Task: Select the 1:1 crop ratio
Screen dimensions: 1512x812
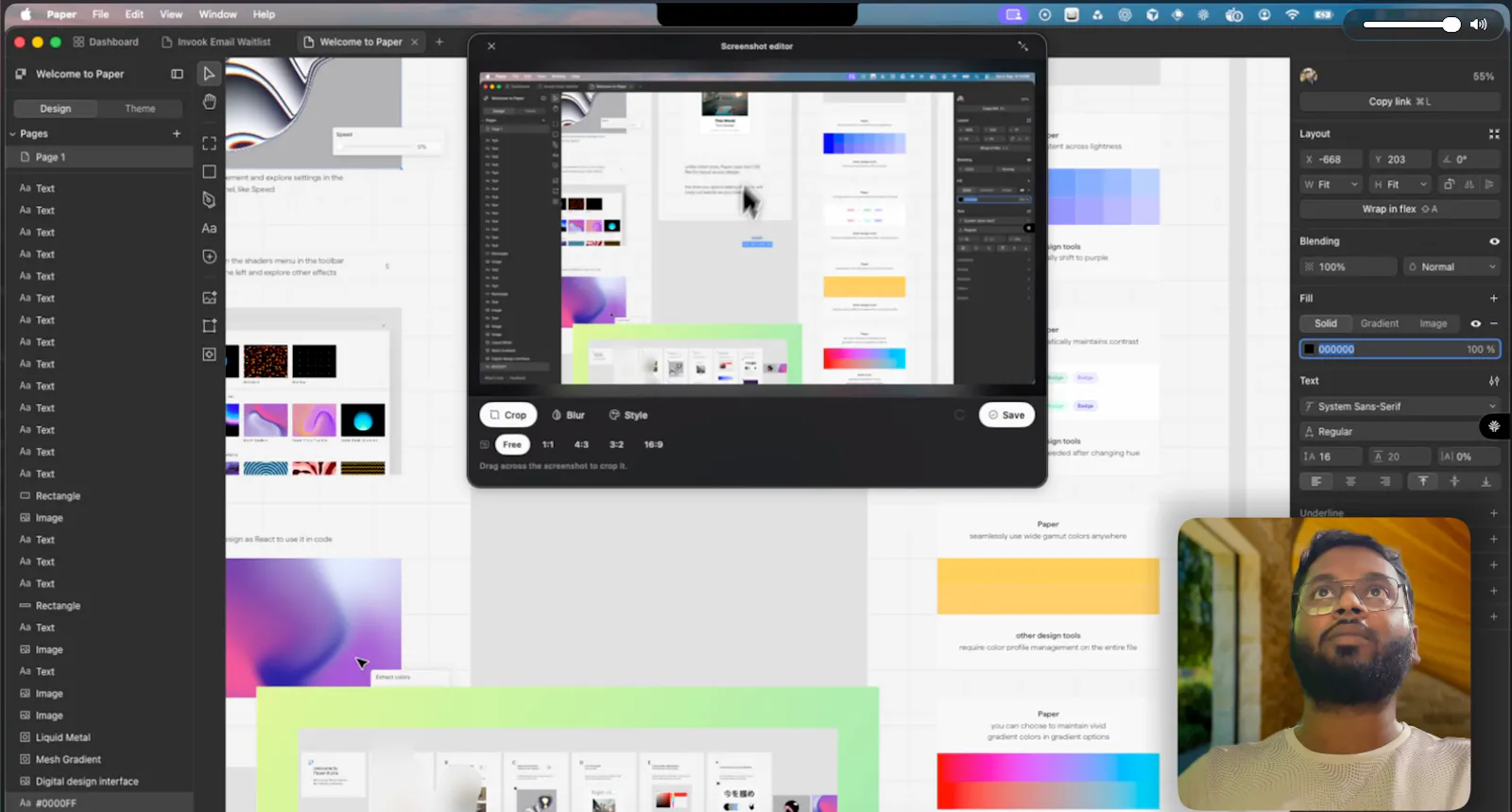Action: 548,444
